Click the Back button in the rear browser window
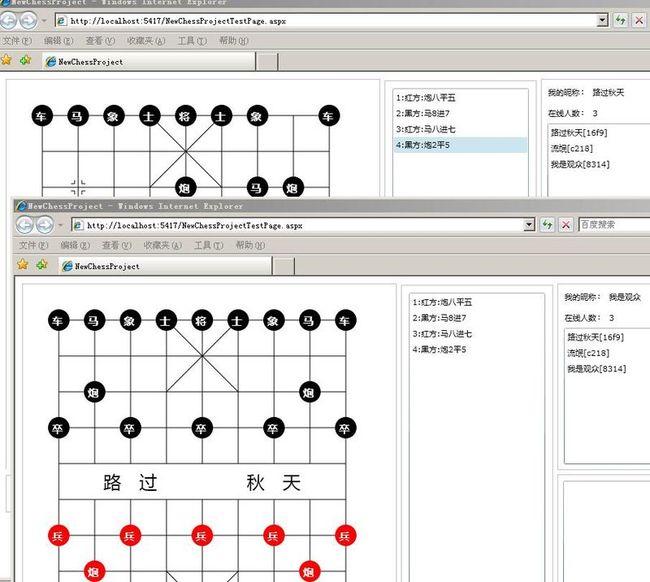Screen dimensions: 650x582 click(8, 20)
